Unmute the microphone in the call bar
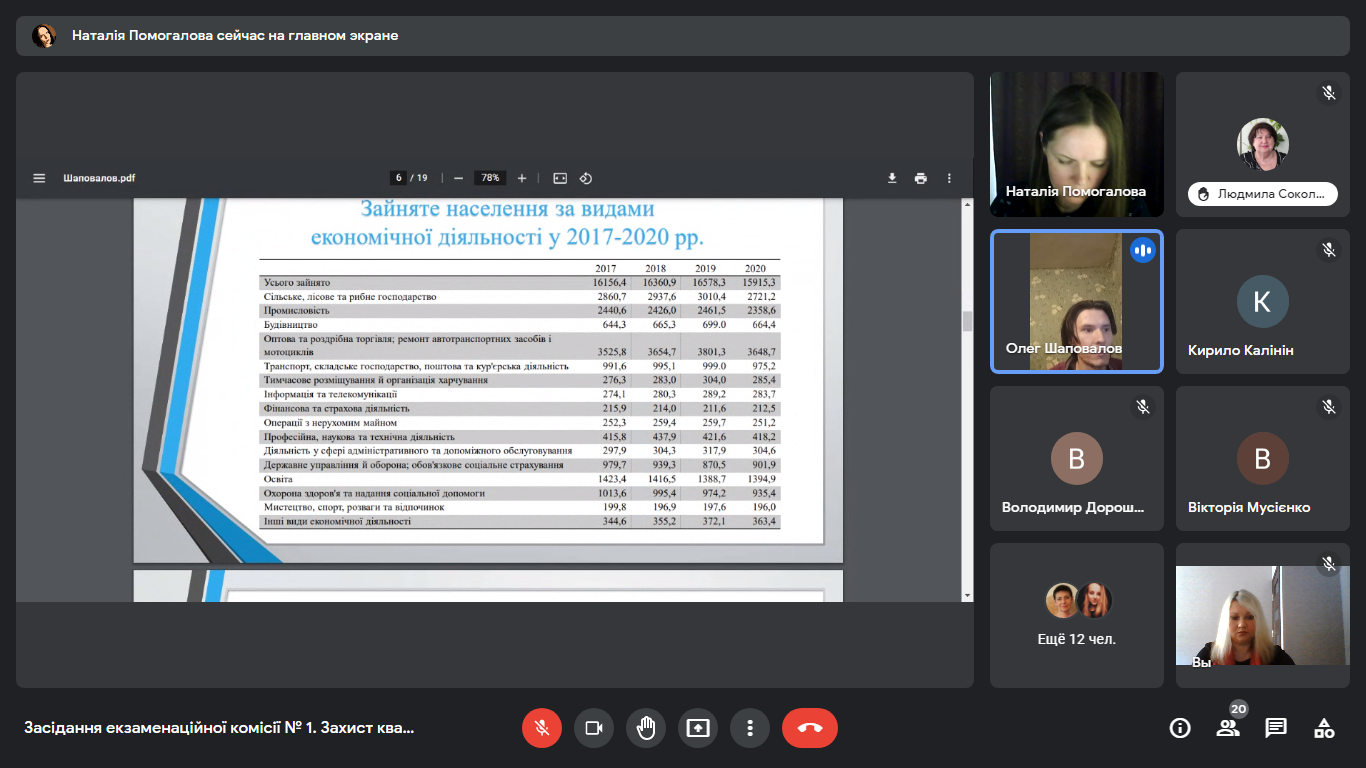This screenshot has height=768, width=1366. (x=542, y=728)
